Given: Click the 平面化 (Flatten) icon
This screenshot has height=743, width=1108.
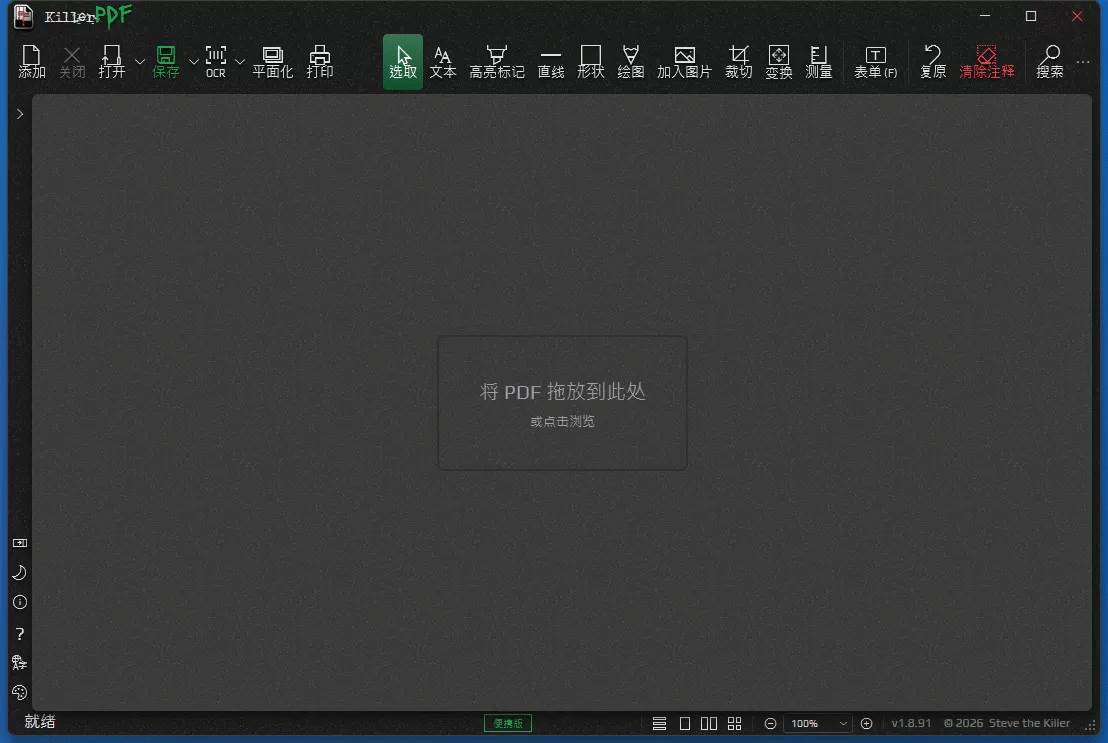Looking at the screenshot, I should coord(272,62).
